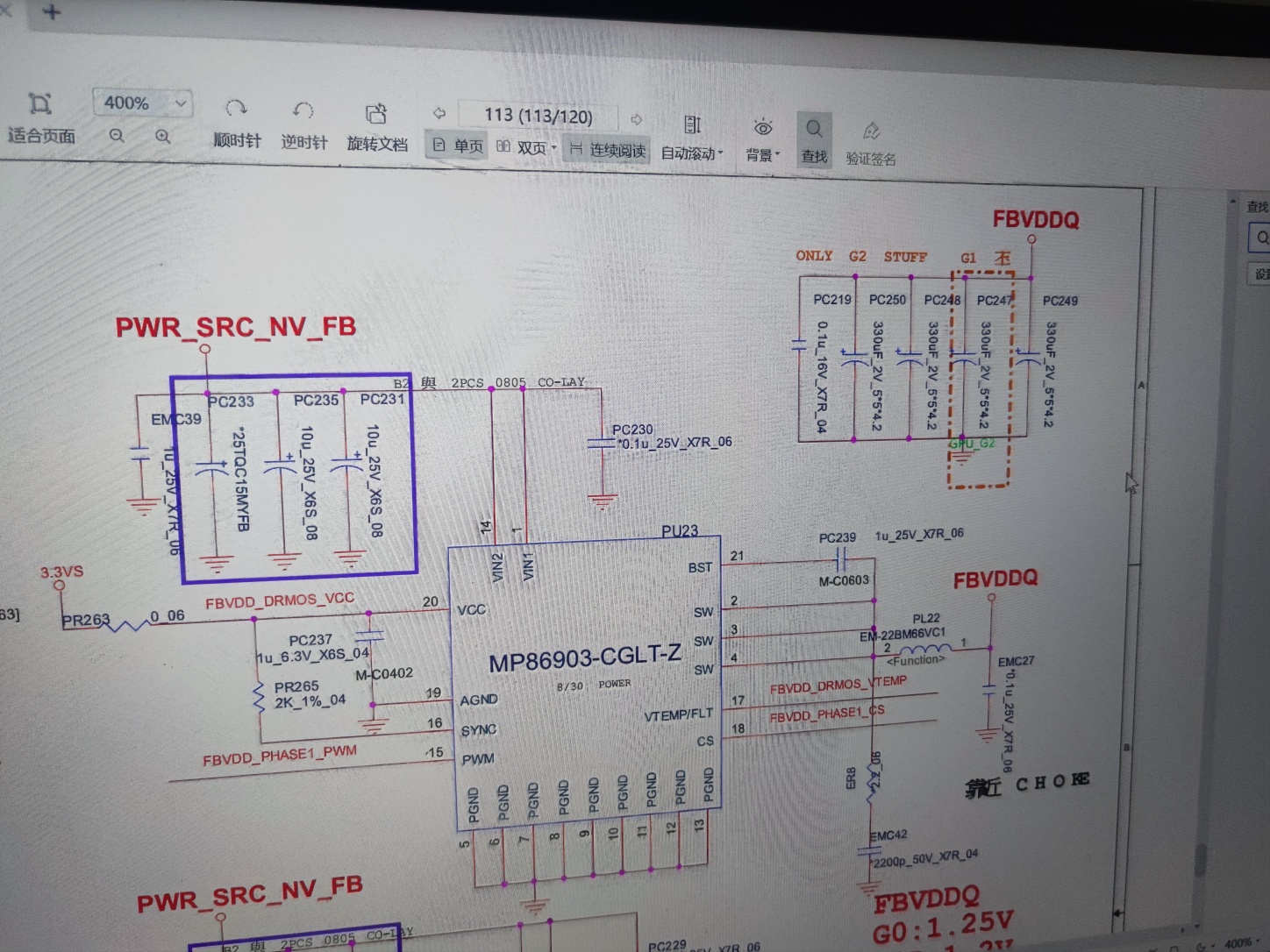This screenshot has width=1270, height=952.
Task: Toggle Single Page (单页) view
Action: click(x=458, y=146)
